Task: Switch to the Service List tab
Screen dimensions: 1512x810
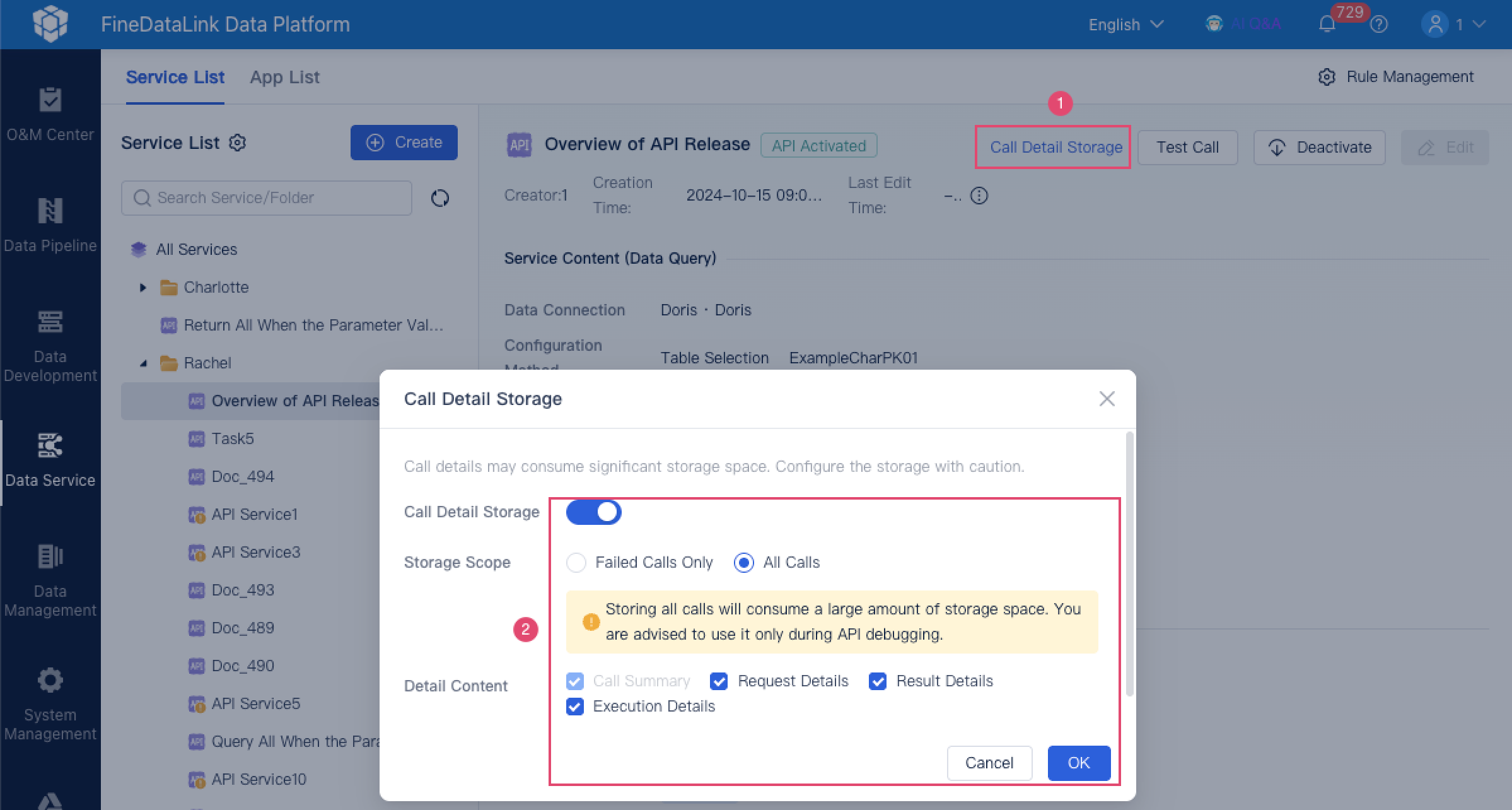Action: tap(175, 77)
